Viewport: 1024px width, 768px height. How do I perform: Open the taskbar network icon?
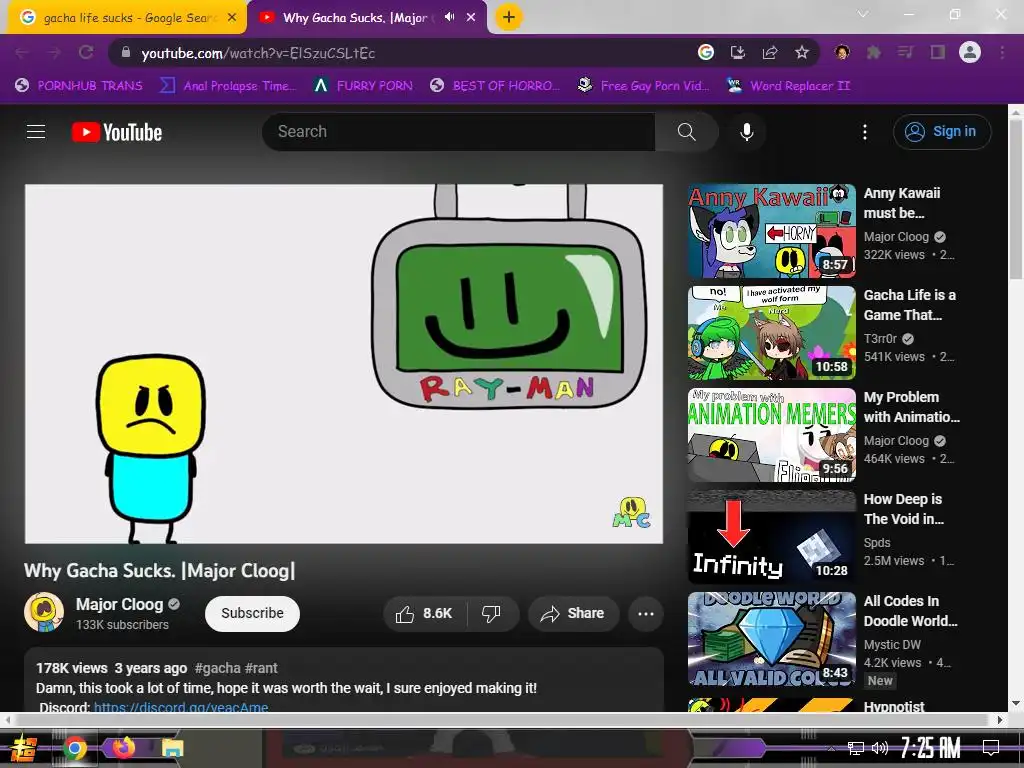pos(856,748)
